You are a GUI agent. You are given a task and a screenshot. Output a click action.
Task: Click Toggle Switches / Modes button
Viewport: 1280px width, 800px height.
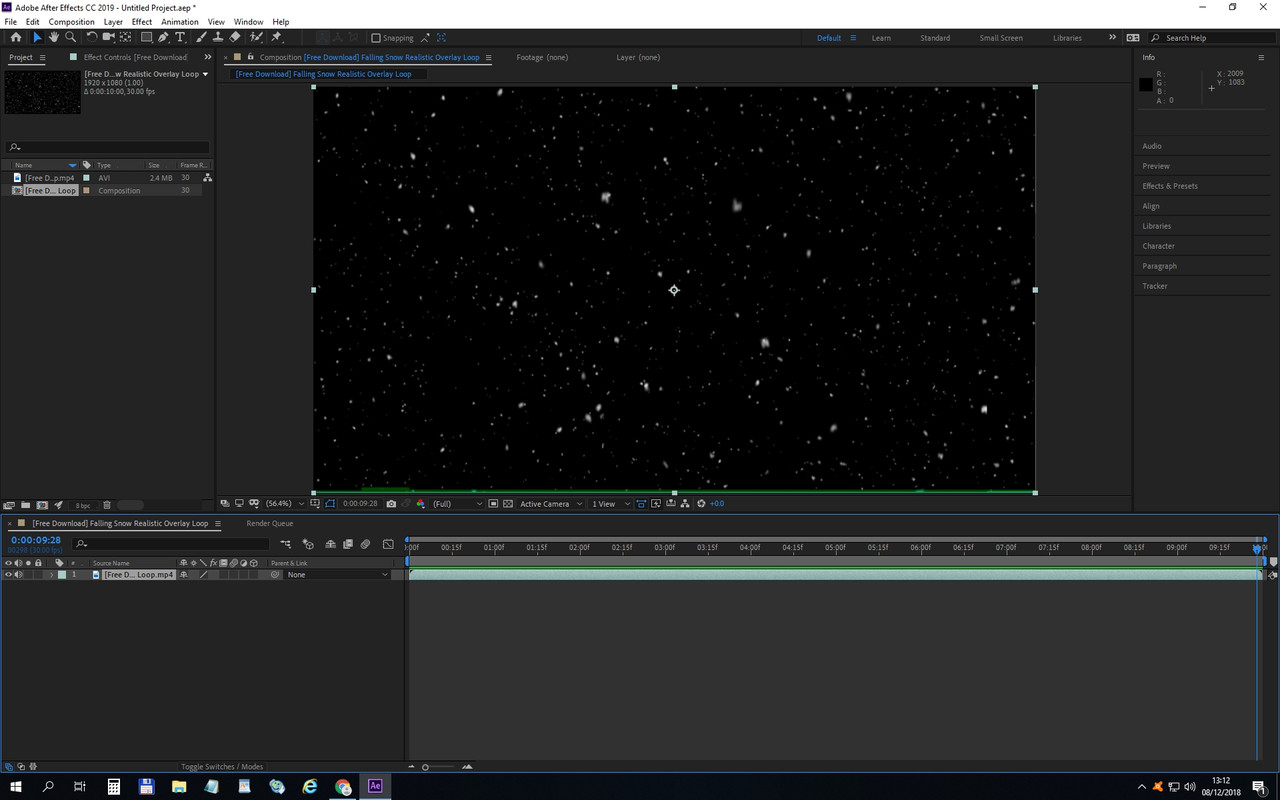pos(222,766)
